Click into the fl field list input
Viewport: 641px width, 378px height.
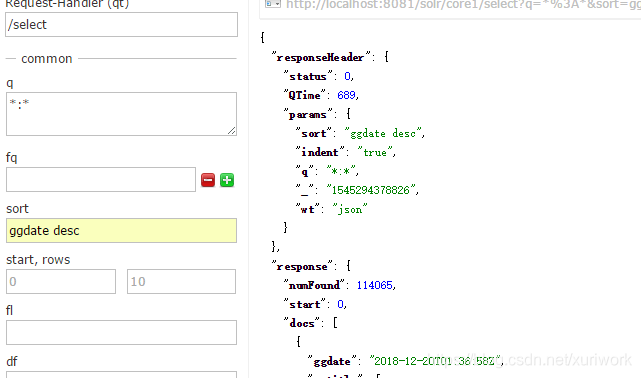pyautogui.click(x=121, y=332)
